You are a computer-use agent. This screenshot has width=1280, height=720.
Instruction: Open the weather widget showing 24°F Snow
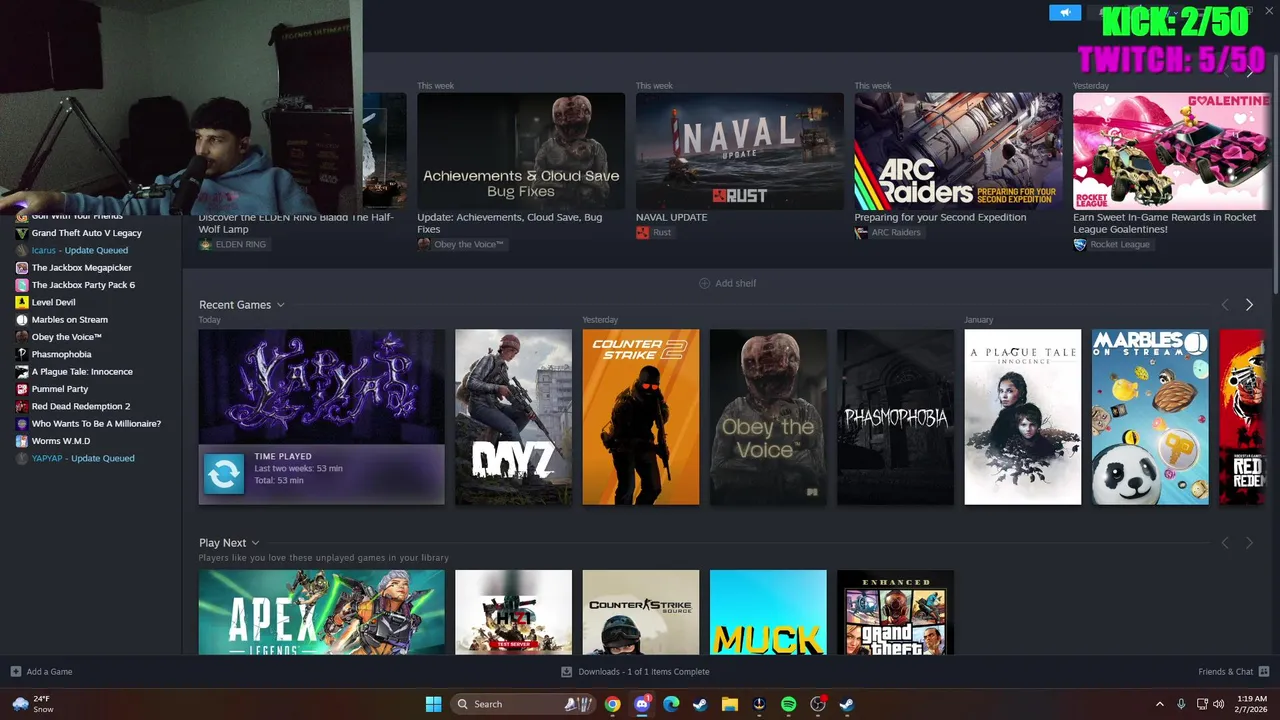(x=32, y=704)
